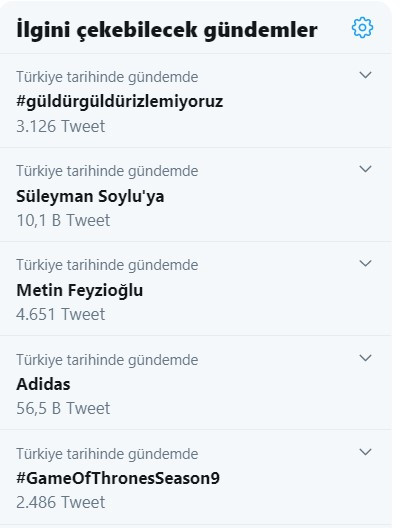Open chevron menu for #GameOfThronesSeason9
The width and height of the screenshot is (400, 528).
click(365, 452)
